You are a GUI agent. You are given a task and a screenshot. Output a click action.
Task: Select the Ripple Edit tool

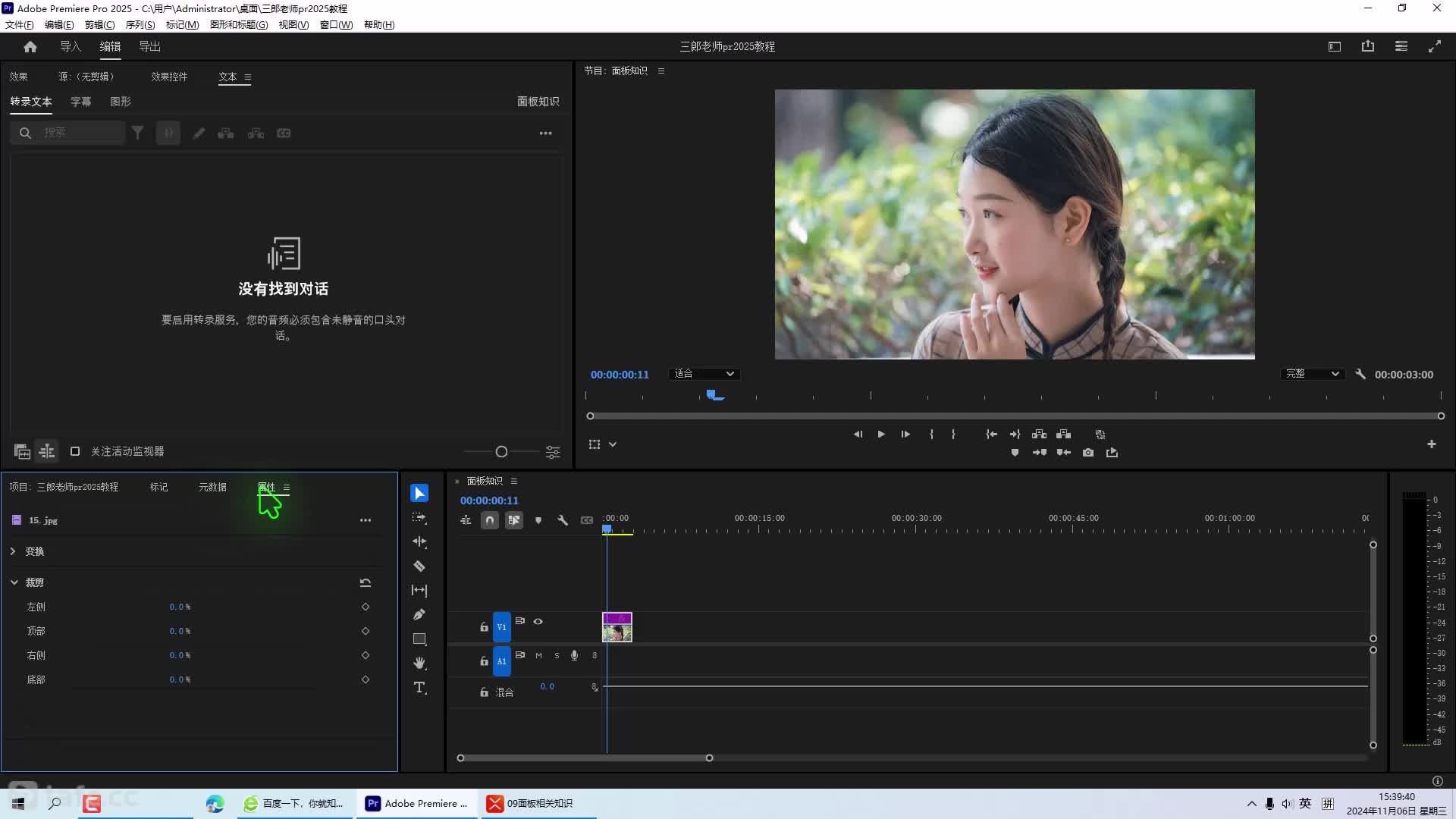419,541
